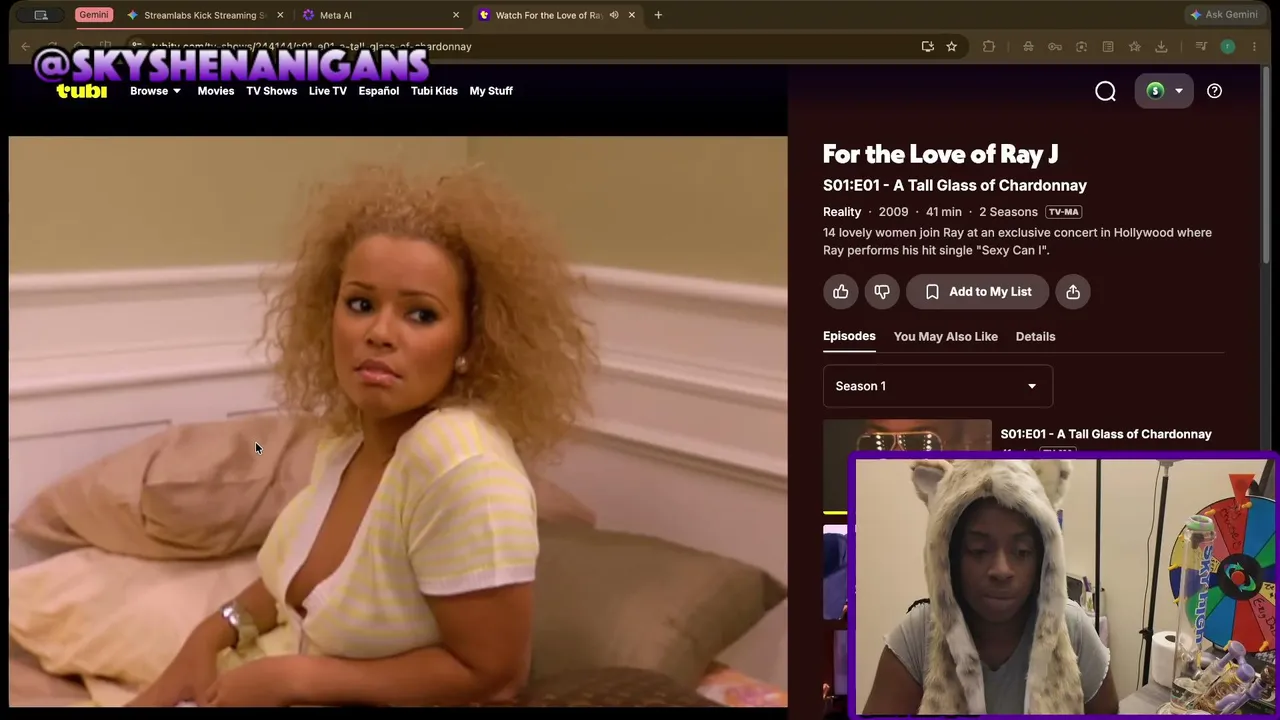Screen dimensions: 1280x720
Task: Expand the Browse dropdown menu
Action: [x=155, y=91]
